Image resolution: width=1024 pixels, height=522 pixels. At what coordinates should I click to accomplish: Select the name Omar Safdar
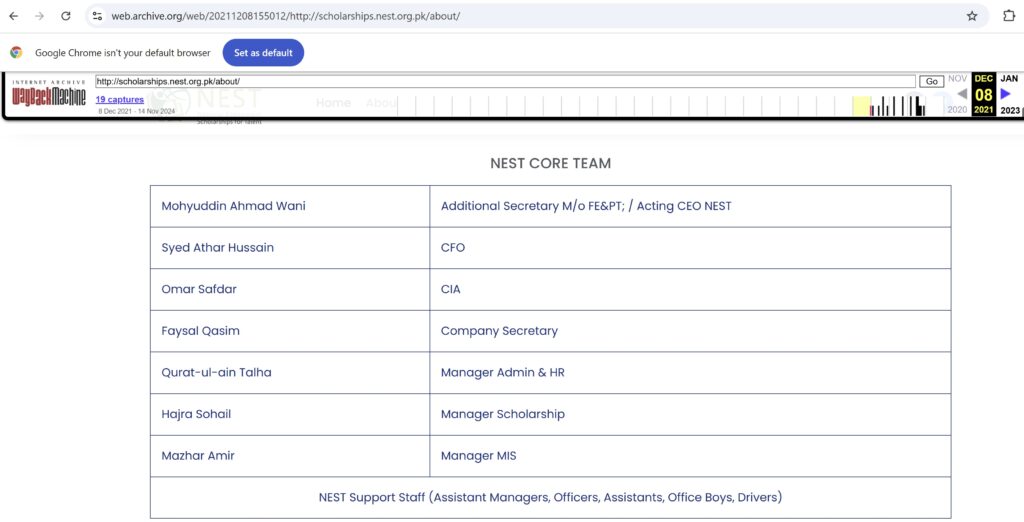(x=199, y=289)
